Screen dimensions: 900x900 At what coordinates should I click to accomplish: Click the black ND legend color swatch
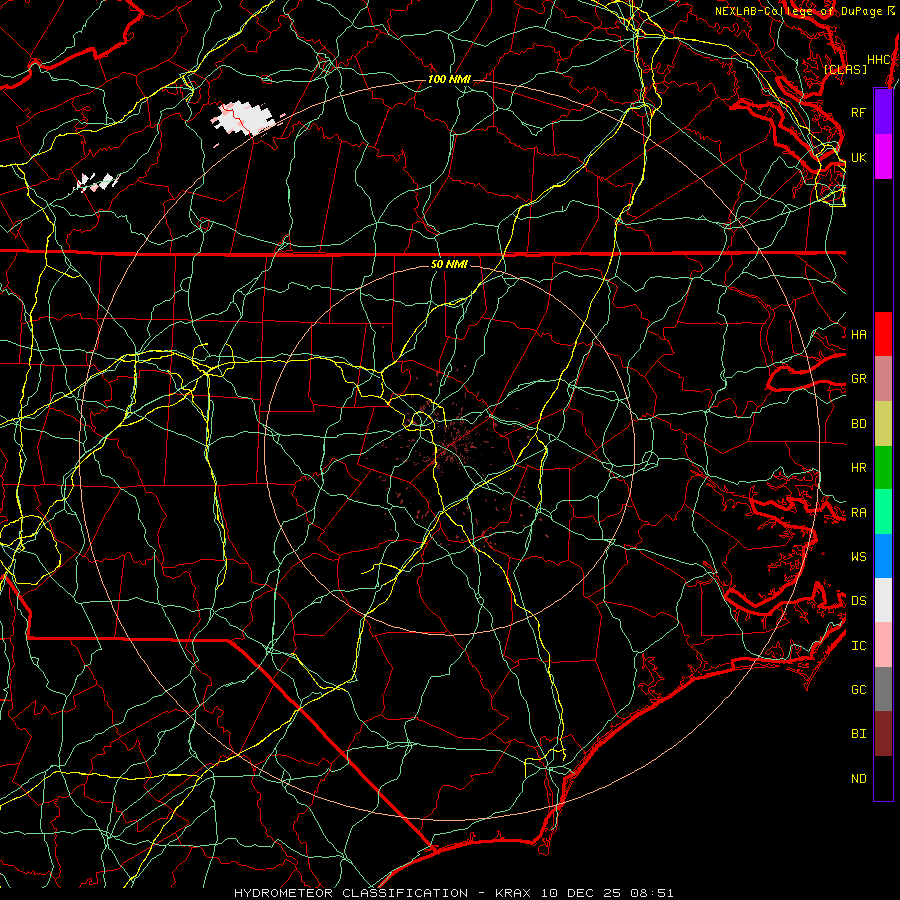(x=883, y=778)
